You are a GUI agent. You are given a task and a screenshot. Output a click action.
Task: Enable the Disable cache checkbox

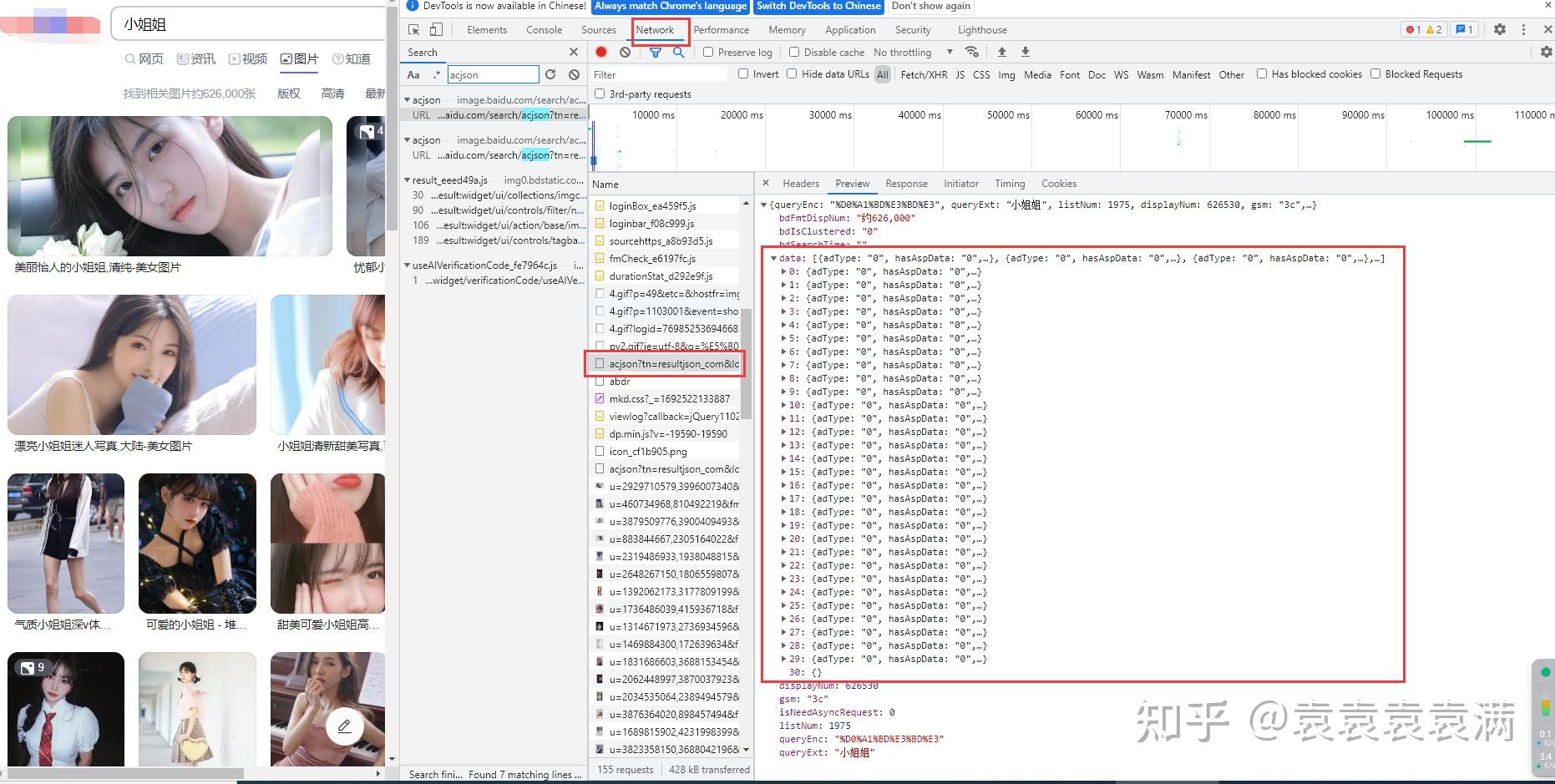(794, 52)
